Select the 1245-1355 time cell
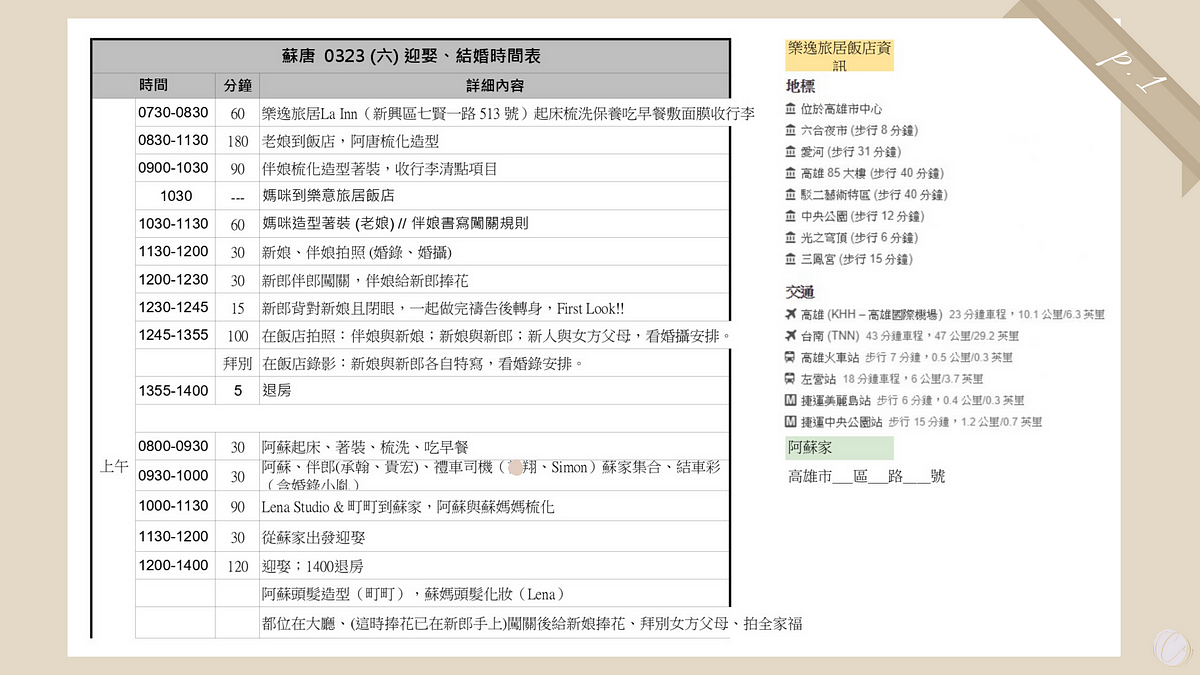Screen dimensions: 1200x675 click(175, 335)
